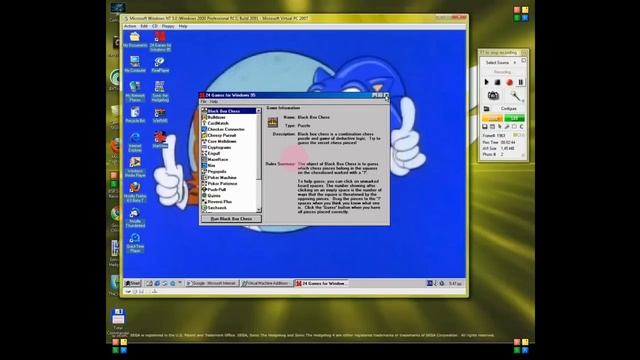Screen dimensions: 640x360
Task: Select Bulldozer in the games list
Action: coord(216,117)
